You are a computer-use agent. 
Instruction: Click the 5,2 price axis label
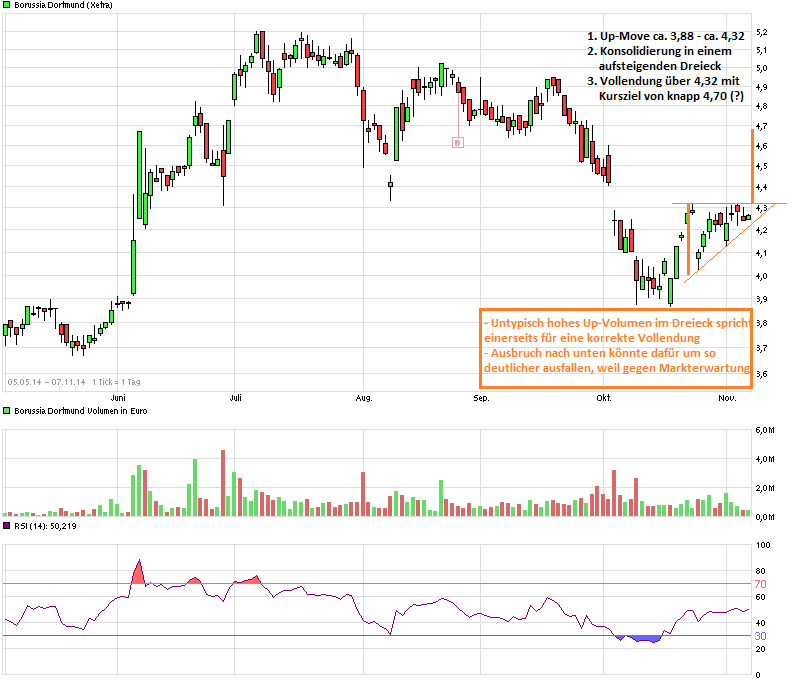(x=762, y=32)
